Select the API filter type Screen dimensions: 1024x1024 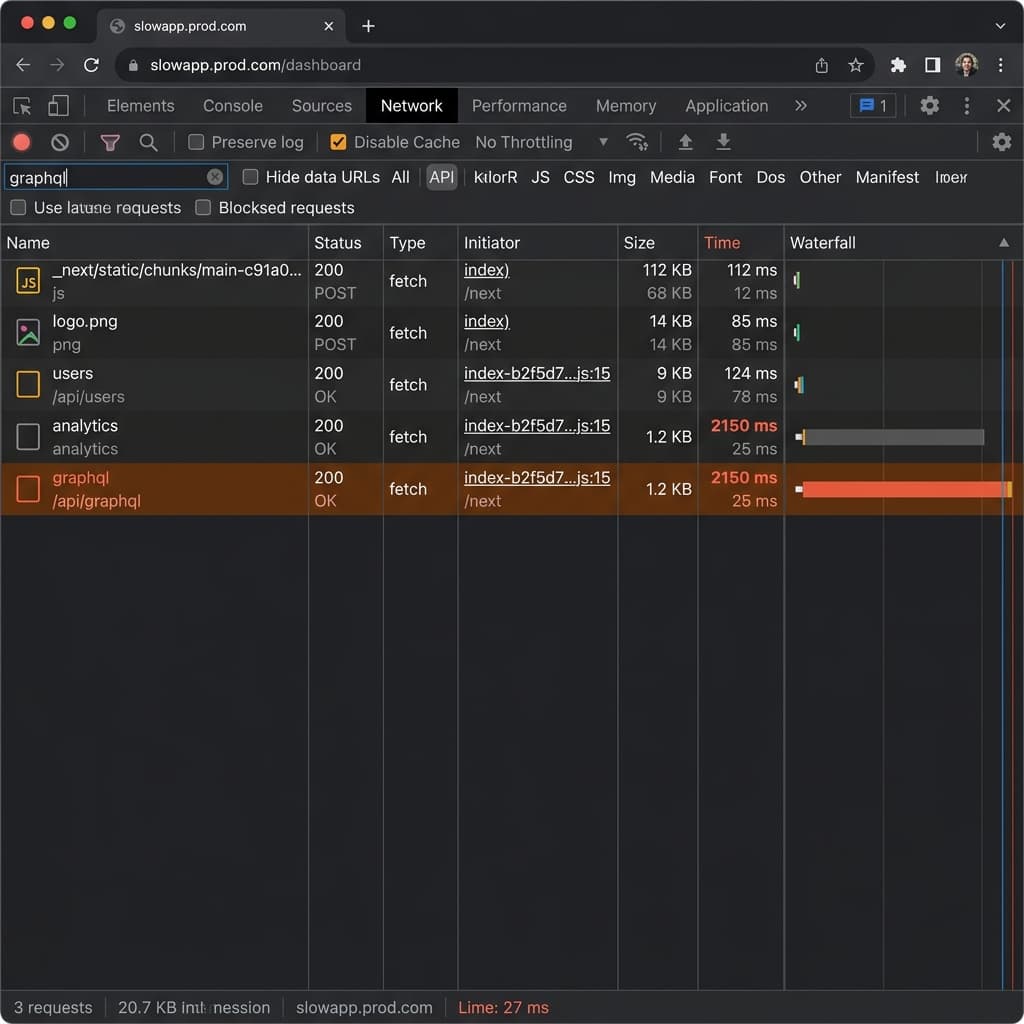point(441,177)
